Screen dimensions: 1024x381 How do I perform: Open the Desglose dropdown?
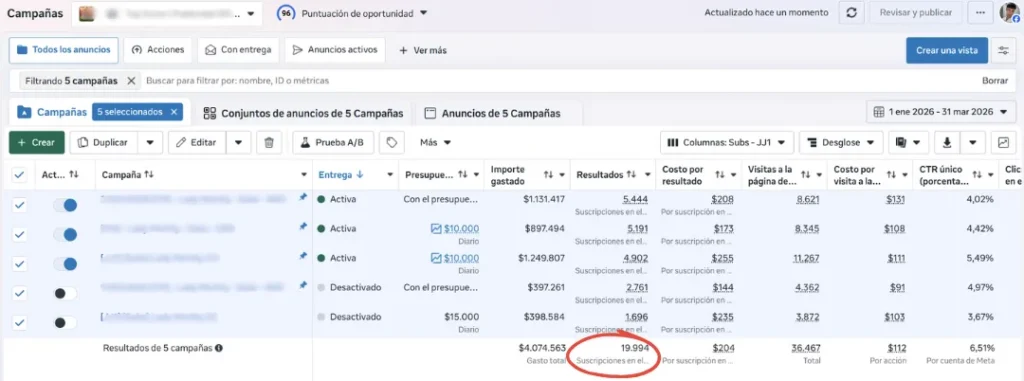pyautogui.click(x=841, y=142)
